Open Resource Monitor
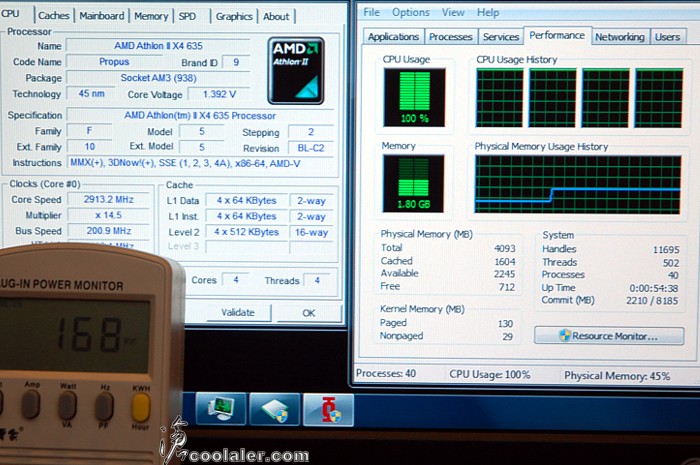 (x=609, y=336)
